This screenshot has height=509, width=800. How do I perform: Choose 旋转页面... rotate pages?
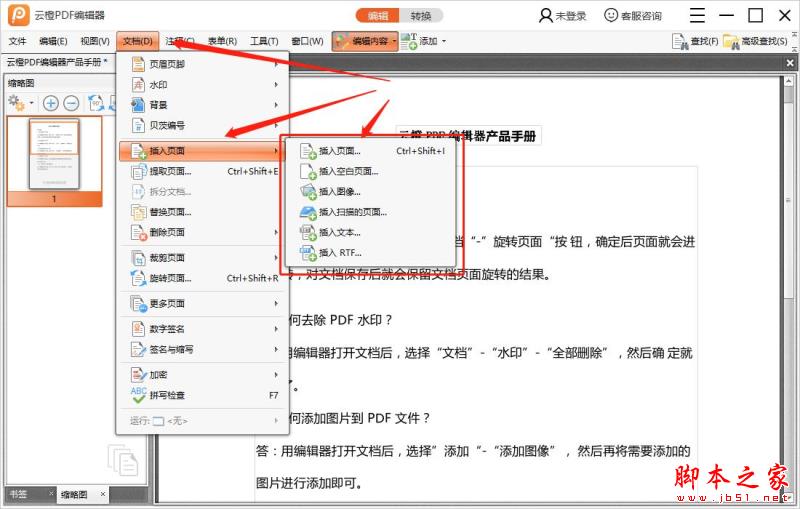click(x=204, y=278)
